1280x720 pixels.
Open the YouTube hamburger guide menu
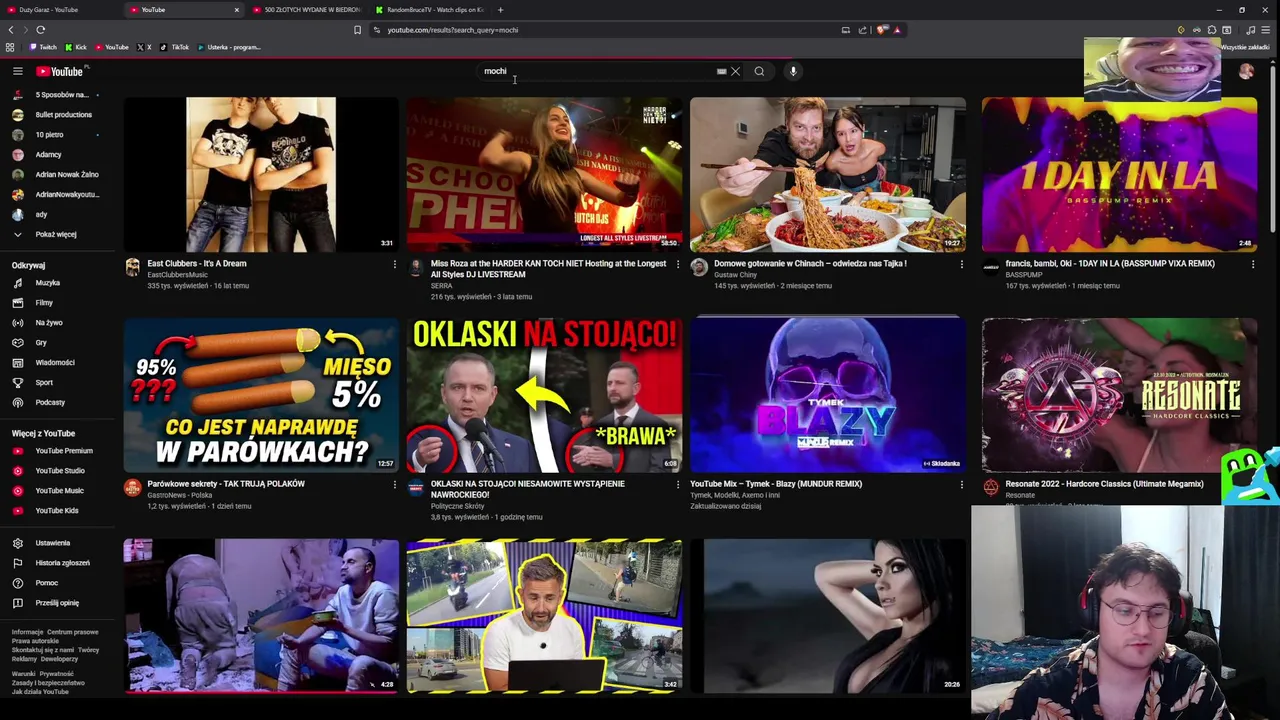tap(17, 71)
